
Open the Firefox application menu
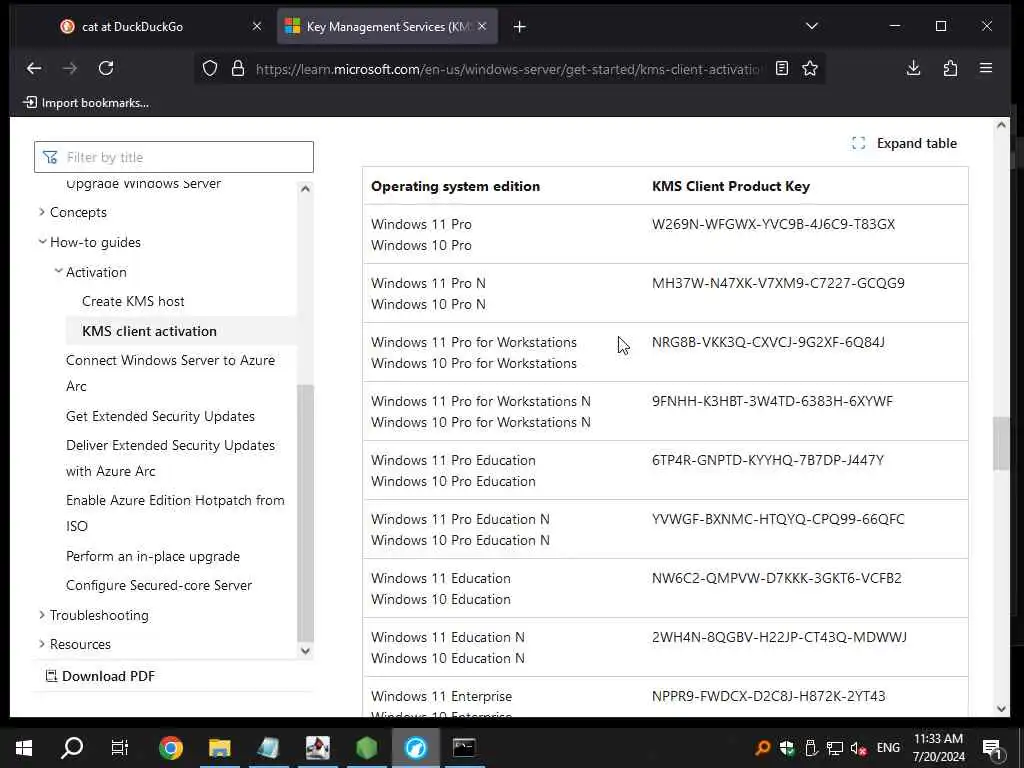[x=986, y=68]
